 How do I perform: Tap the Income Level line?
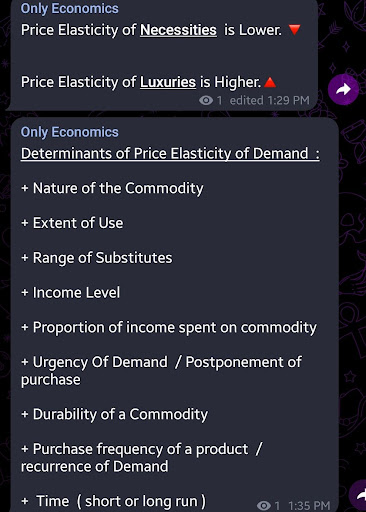pos(70,293)
